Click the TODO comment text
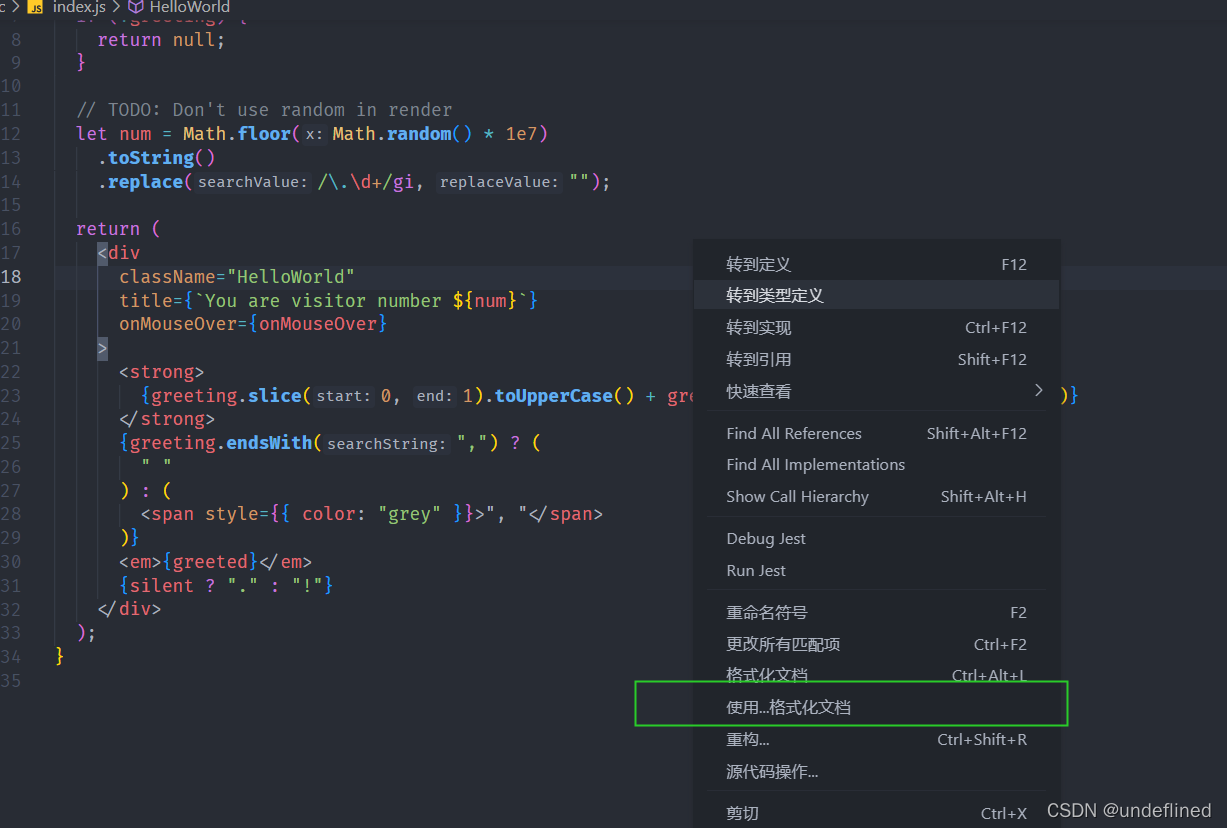This screenshot has height=828, width=1227. pos(264,109)
